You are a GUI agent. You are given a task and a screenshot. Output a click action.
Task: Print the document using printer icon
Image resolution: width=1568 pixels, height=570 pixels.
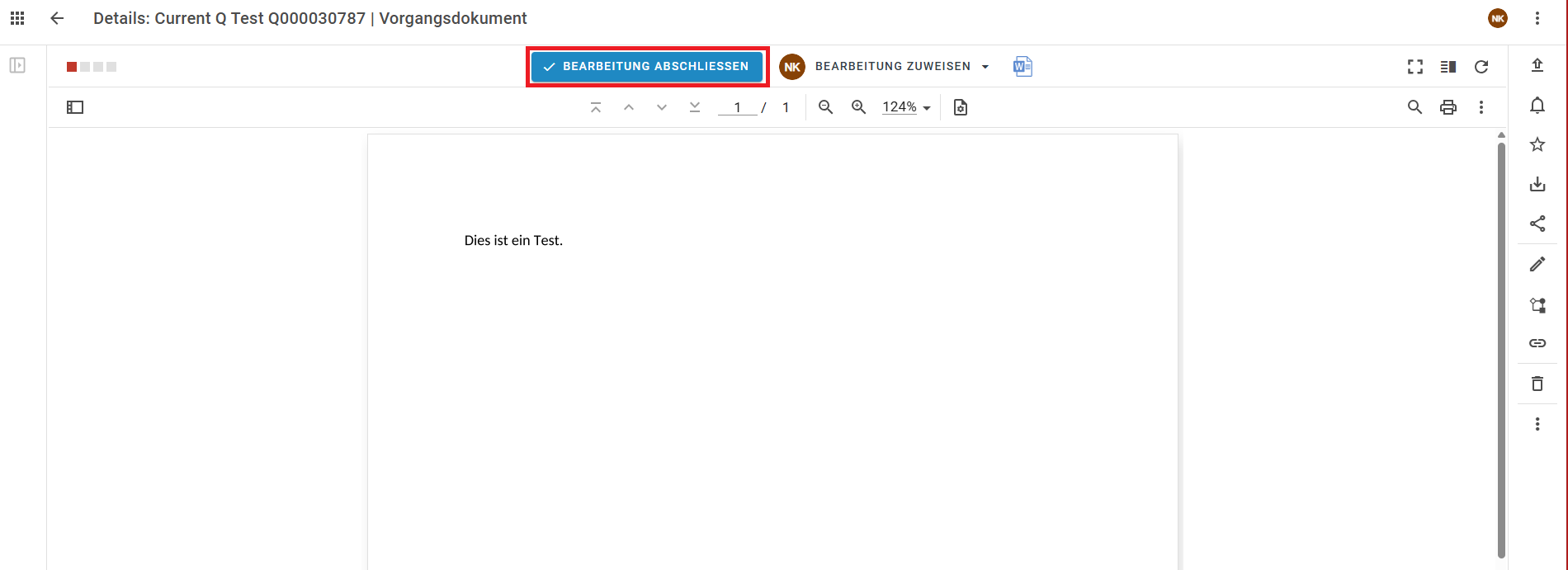coord(1448,107)
